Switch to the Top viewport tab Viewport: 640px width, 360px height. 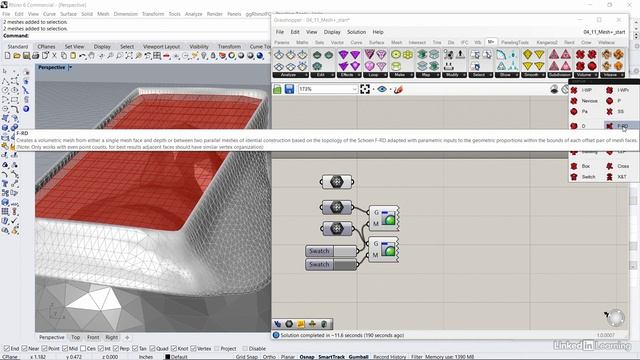76,338
